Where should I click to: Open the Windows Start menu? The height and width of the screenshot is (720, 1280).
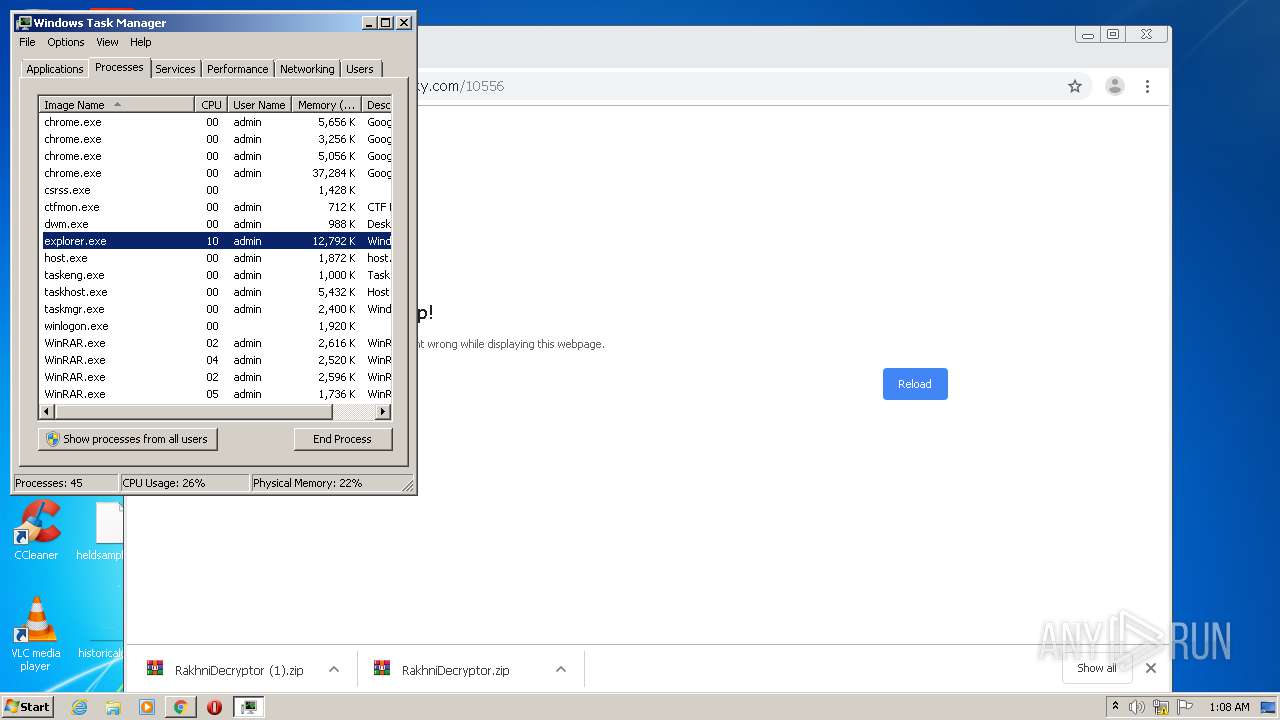(x=28, y=706)
